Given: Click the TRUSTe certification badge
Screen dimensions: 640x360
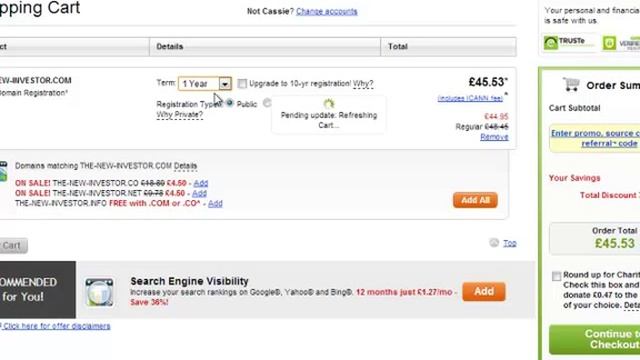Looking at the screenshot, I should coord(570,42).
